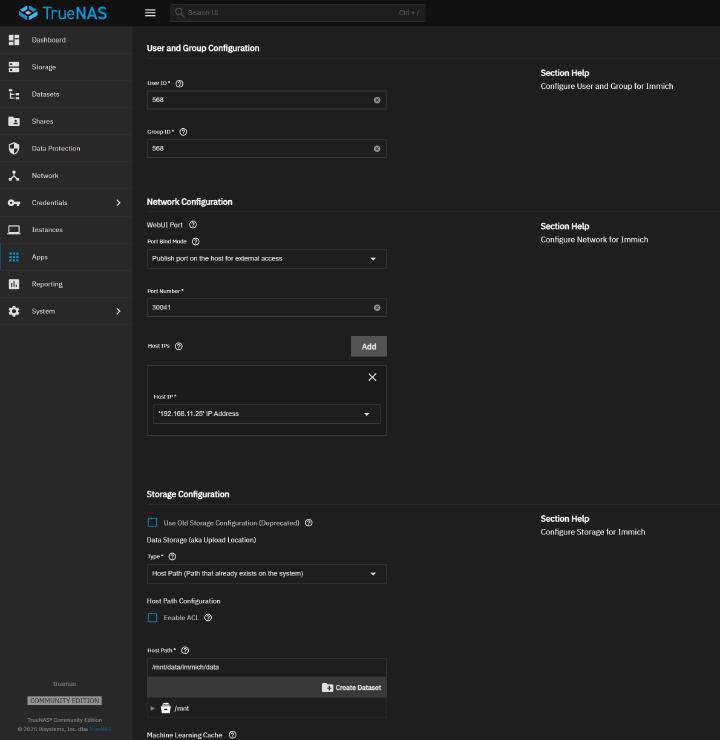Image resolution: width=720 pixels, height=740 pixels.
Task: Click the Apps grid icon
Action: point(14,257)
